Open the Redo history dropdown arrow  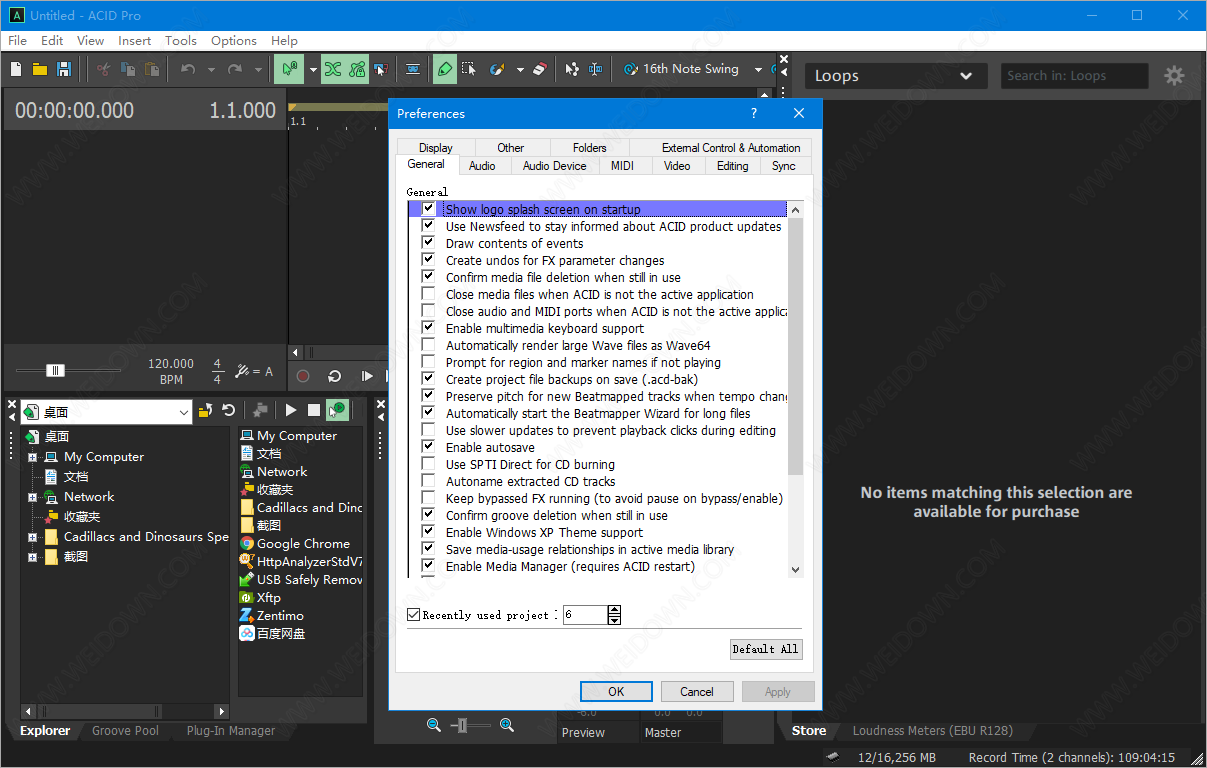(258, 69)
